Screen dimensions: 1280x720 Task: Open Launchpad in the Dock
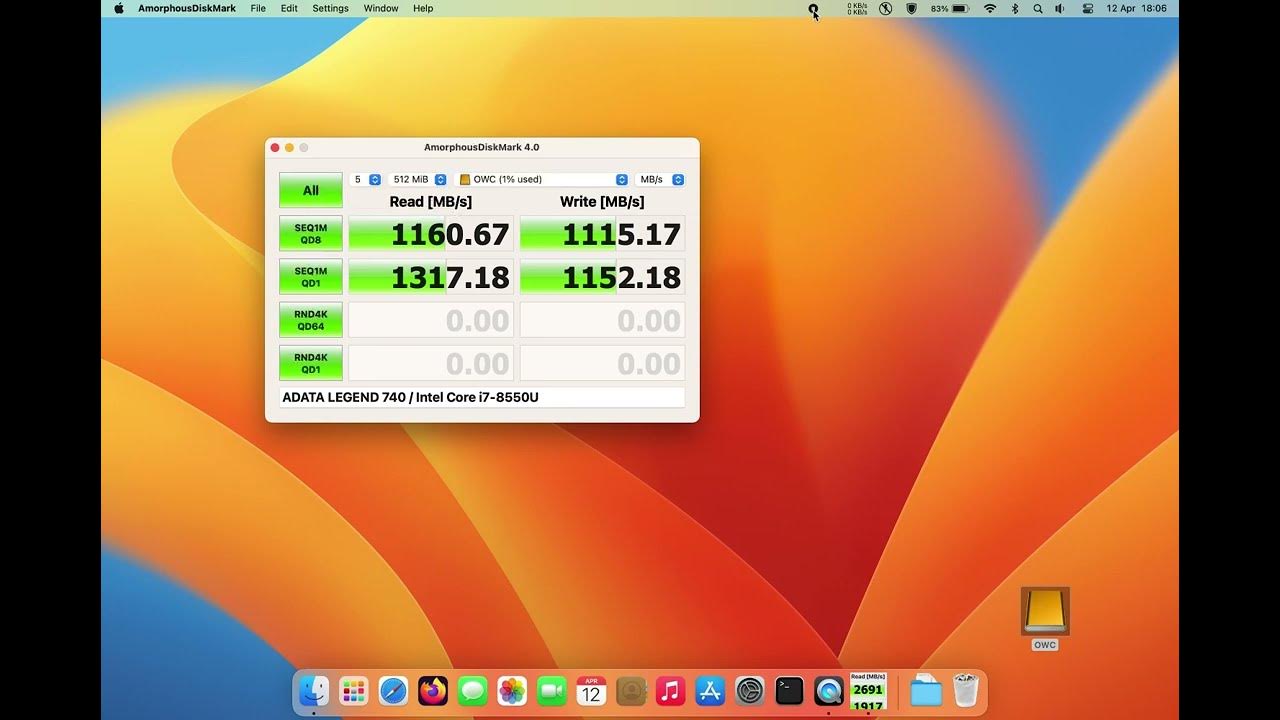tap(354, 691)
